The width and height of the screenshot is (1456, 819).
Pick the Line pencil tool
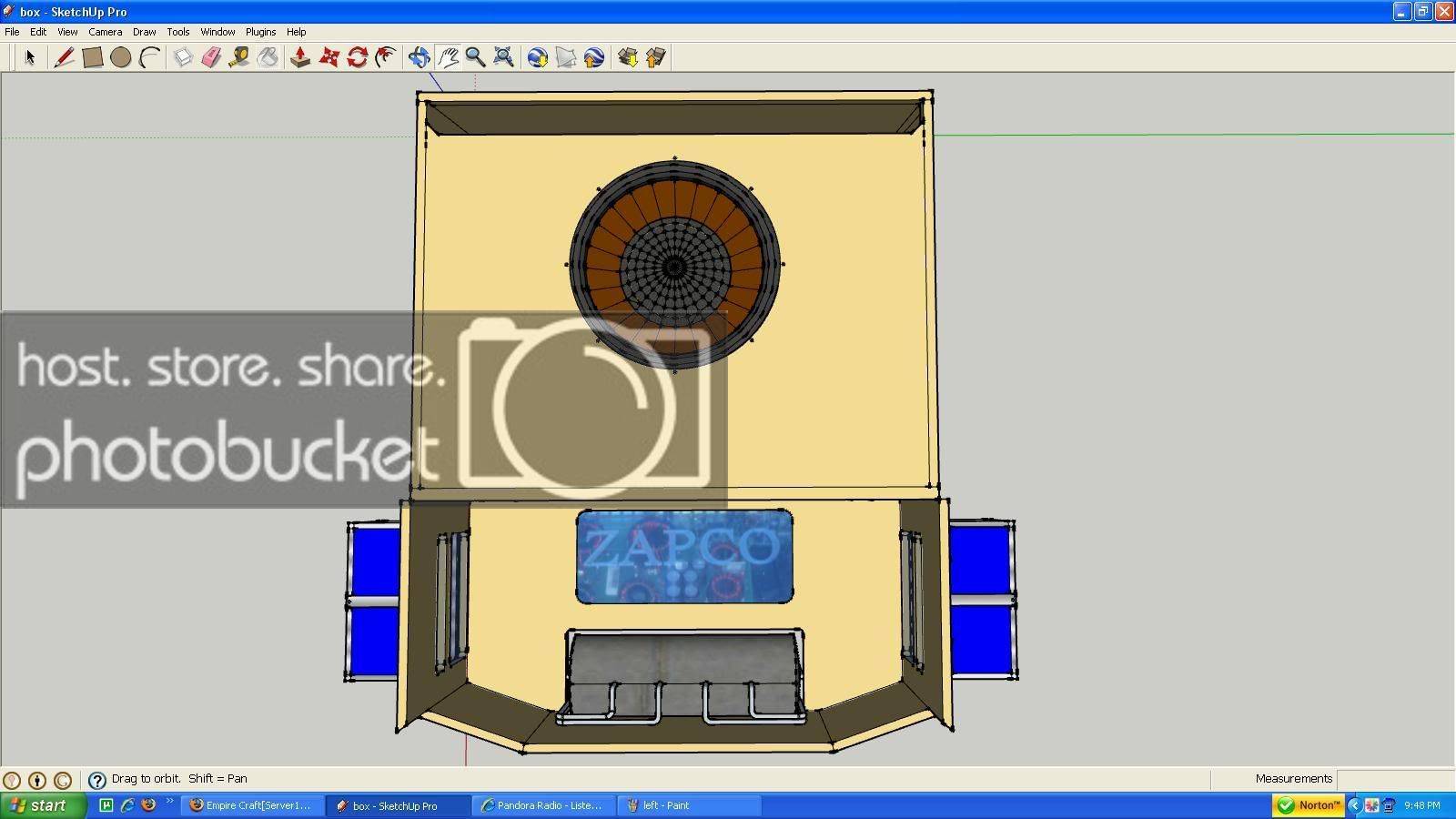64,57
